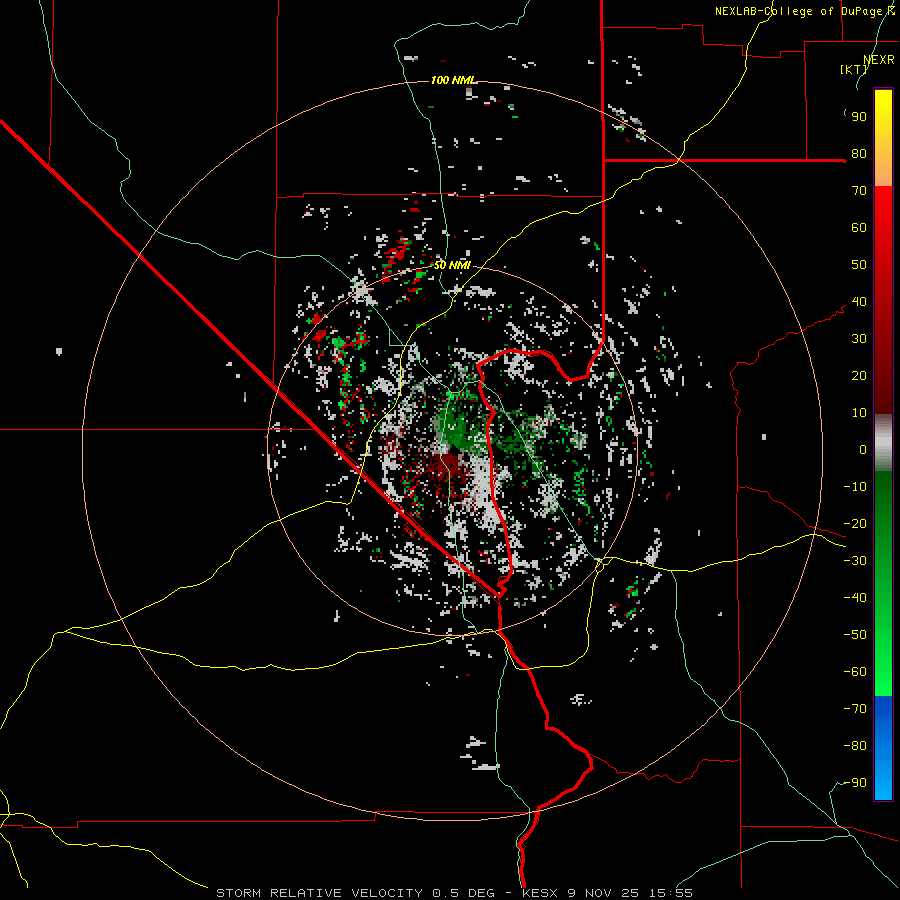Click the gray zero-velocity segment of color bar

(x=883, y=443)
